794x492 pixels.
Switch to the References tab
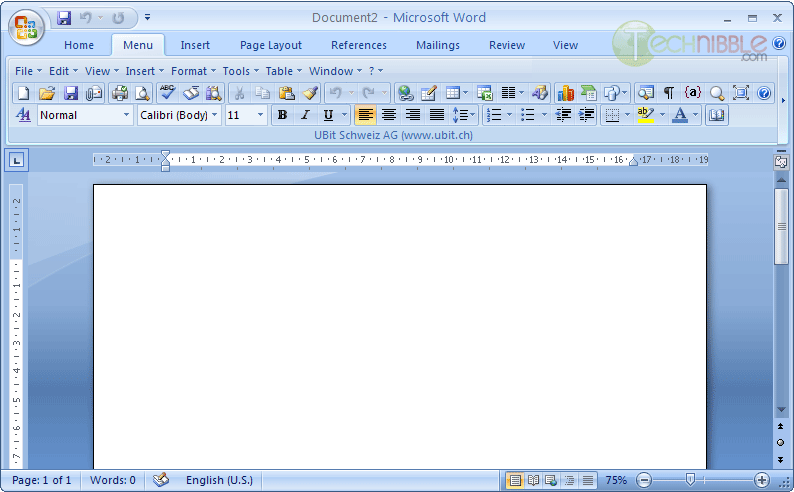coord(359,45)
